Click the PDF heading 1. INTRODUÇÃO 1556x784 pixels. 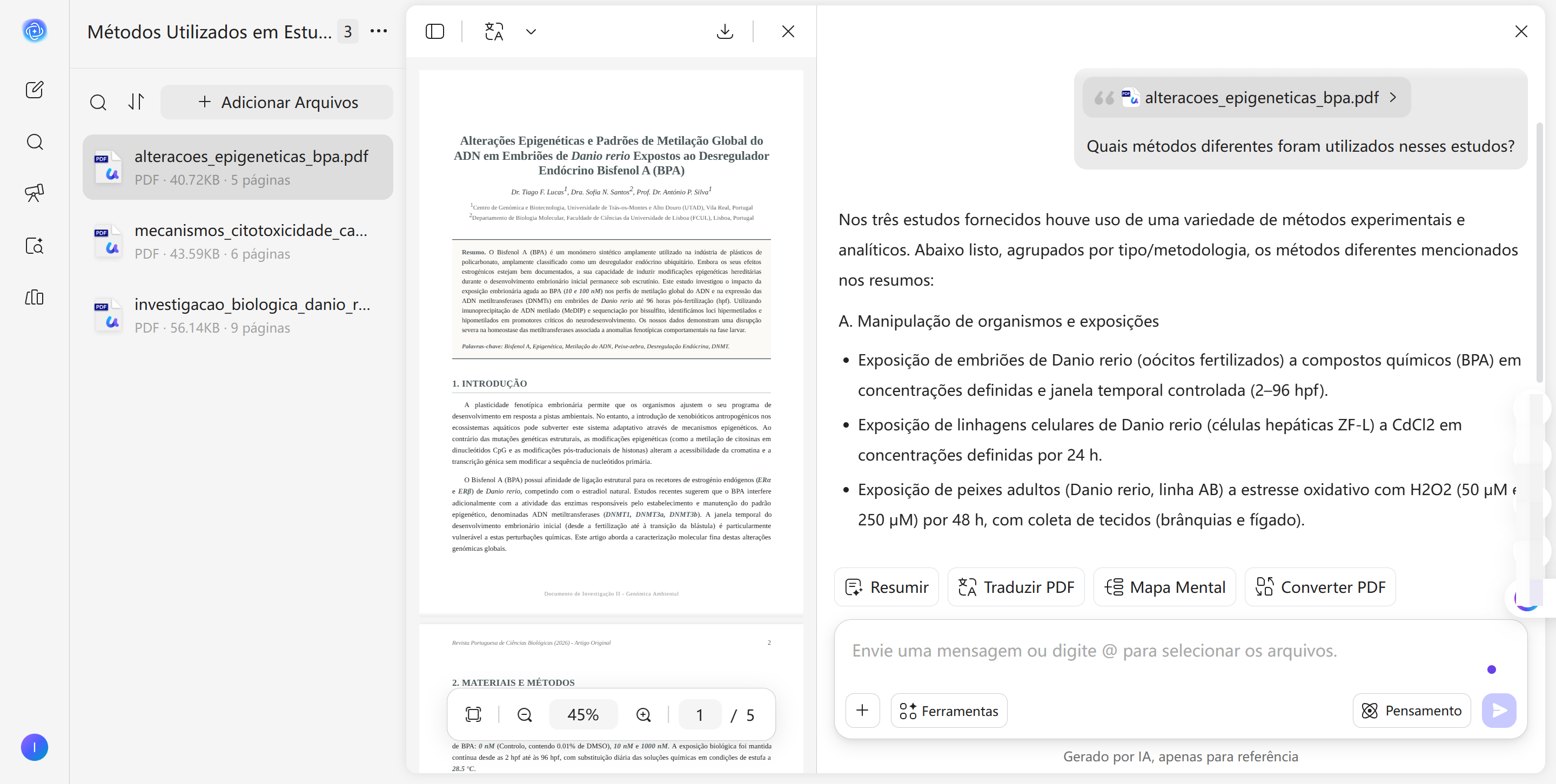tap(489, 383)
